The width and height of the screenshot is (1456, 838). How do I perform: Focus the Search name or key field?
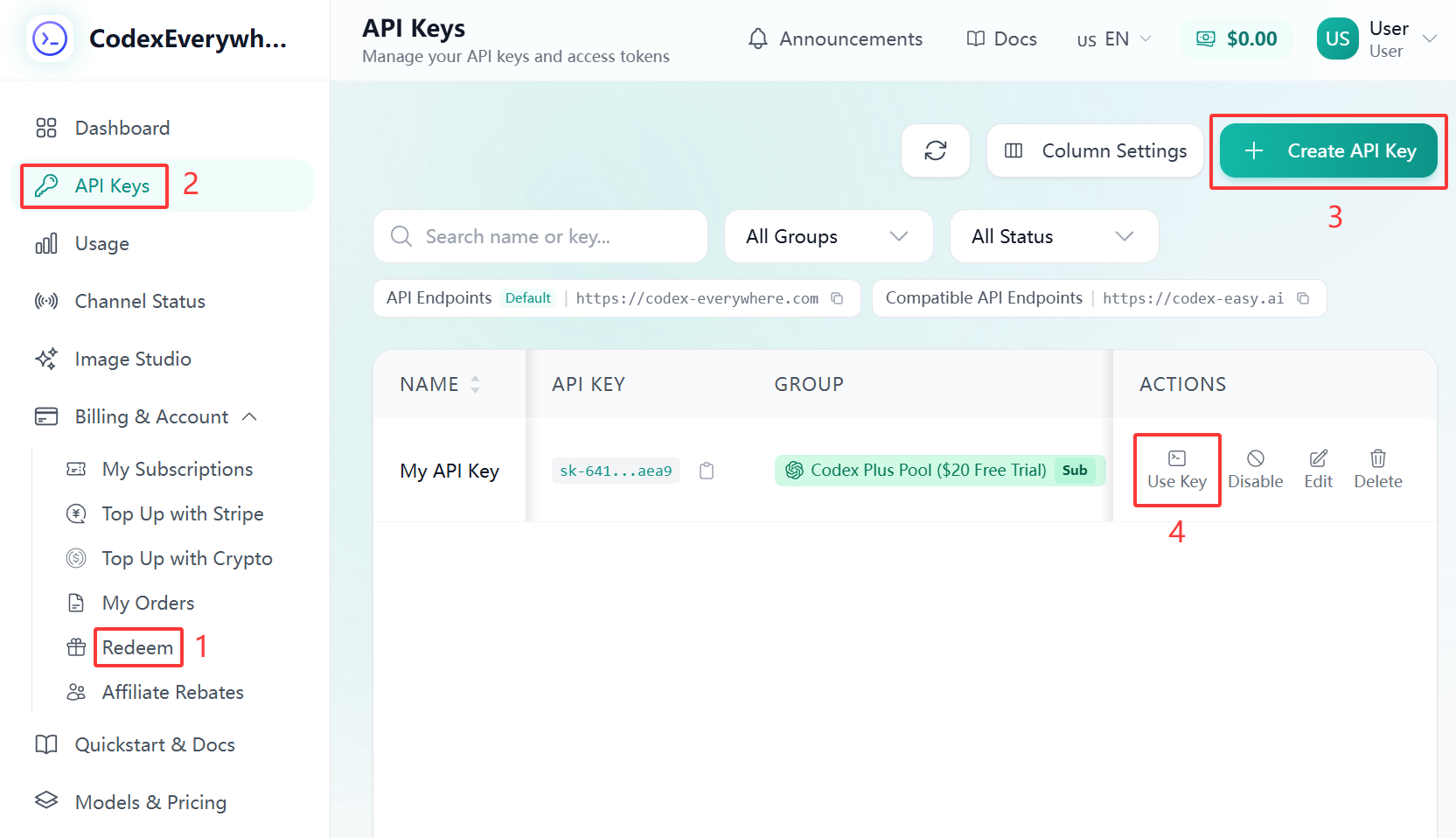[x=540, y=236]
